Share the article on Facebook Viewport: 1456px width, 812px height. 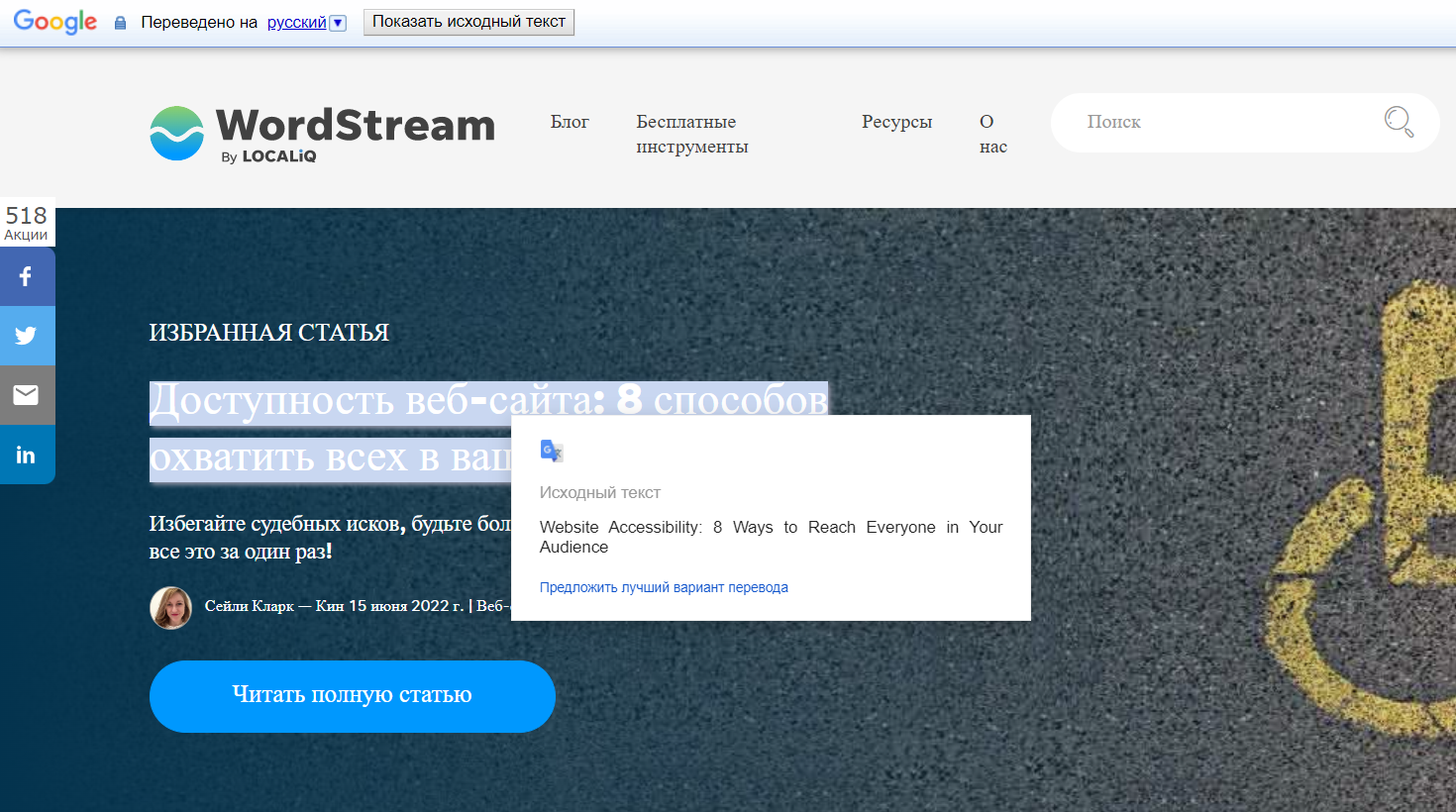(27, 276)
